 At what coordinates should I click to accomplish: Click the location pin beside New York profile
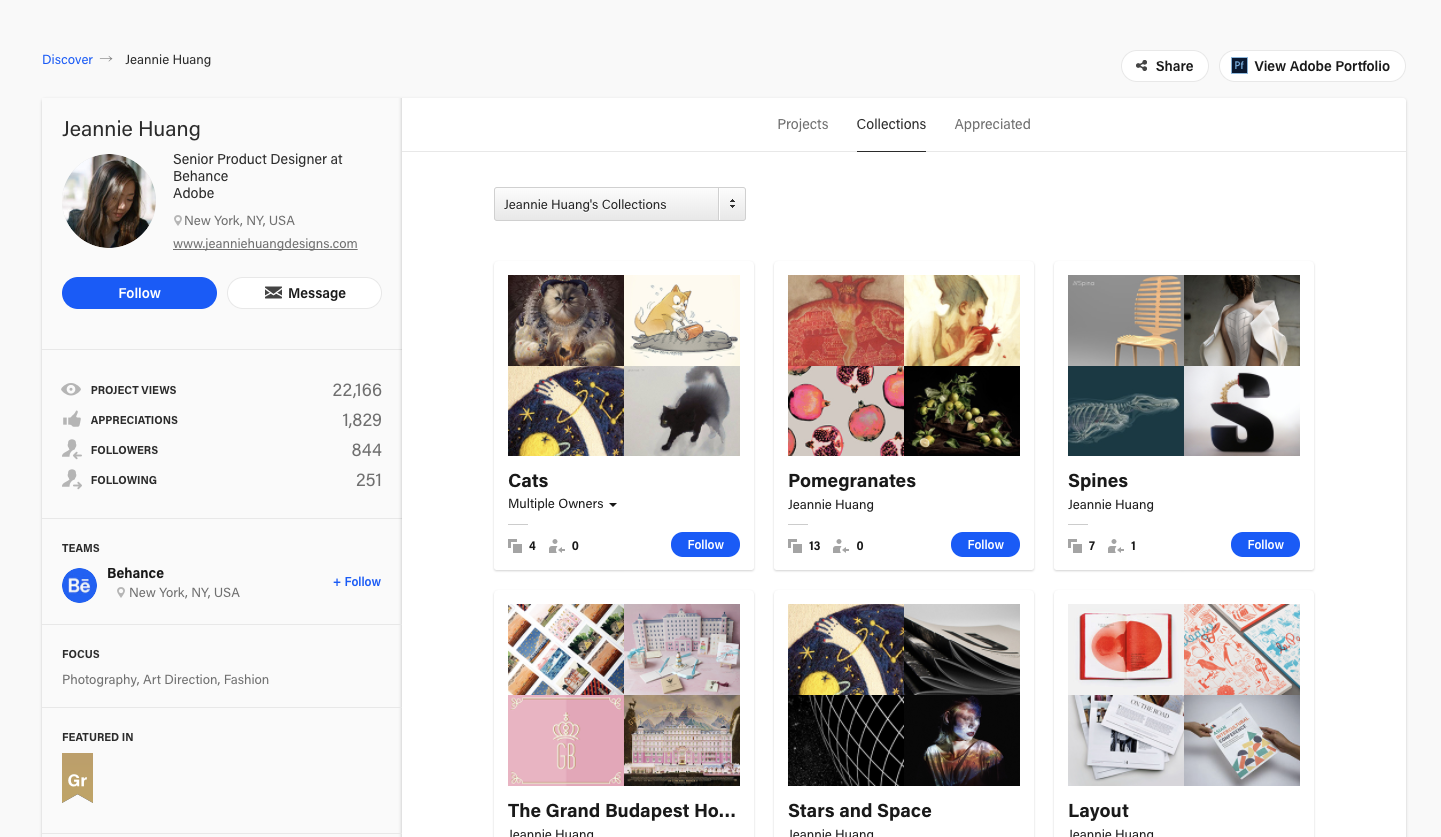point(178,221)
